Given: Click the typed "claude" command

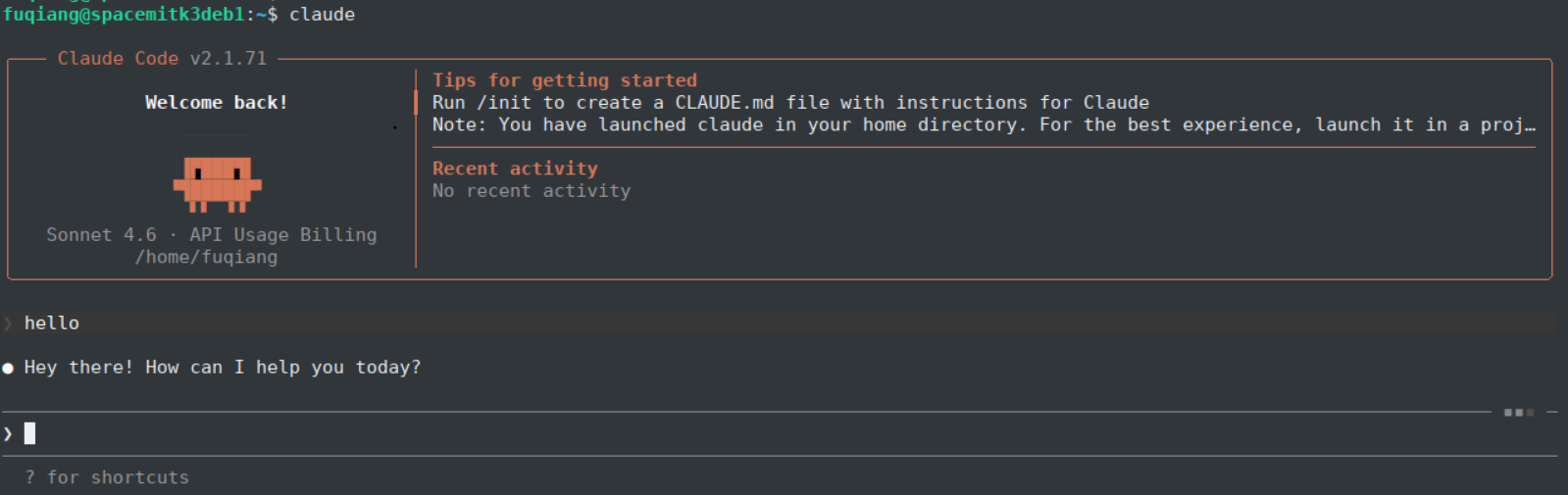Looking at the screenshot, I should [323, 15].
